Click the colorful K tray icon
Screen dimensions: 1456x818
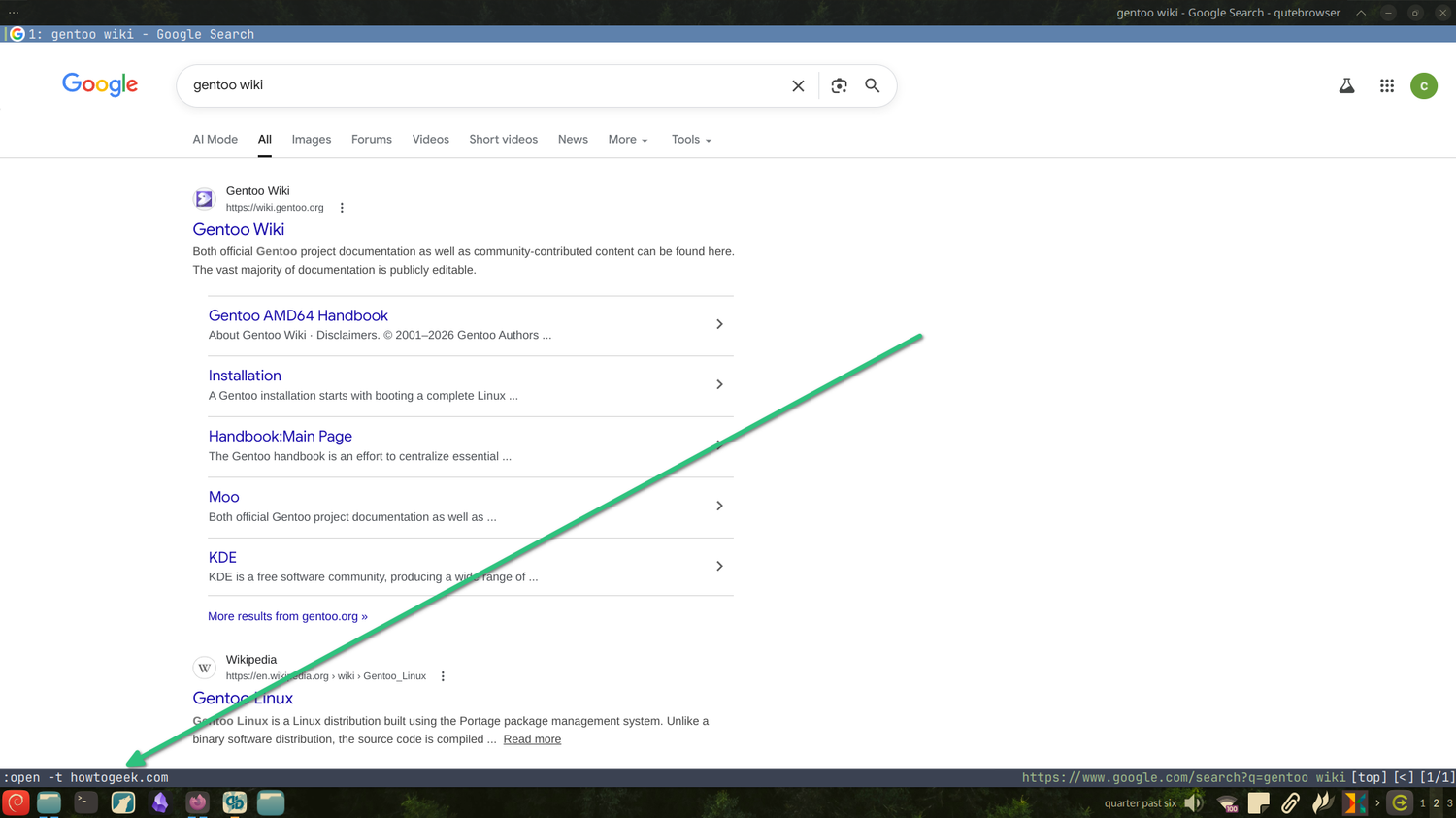tap(1354, 802)
